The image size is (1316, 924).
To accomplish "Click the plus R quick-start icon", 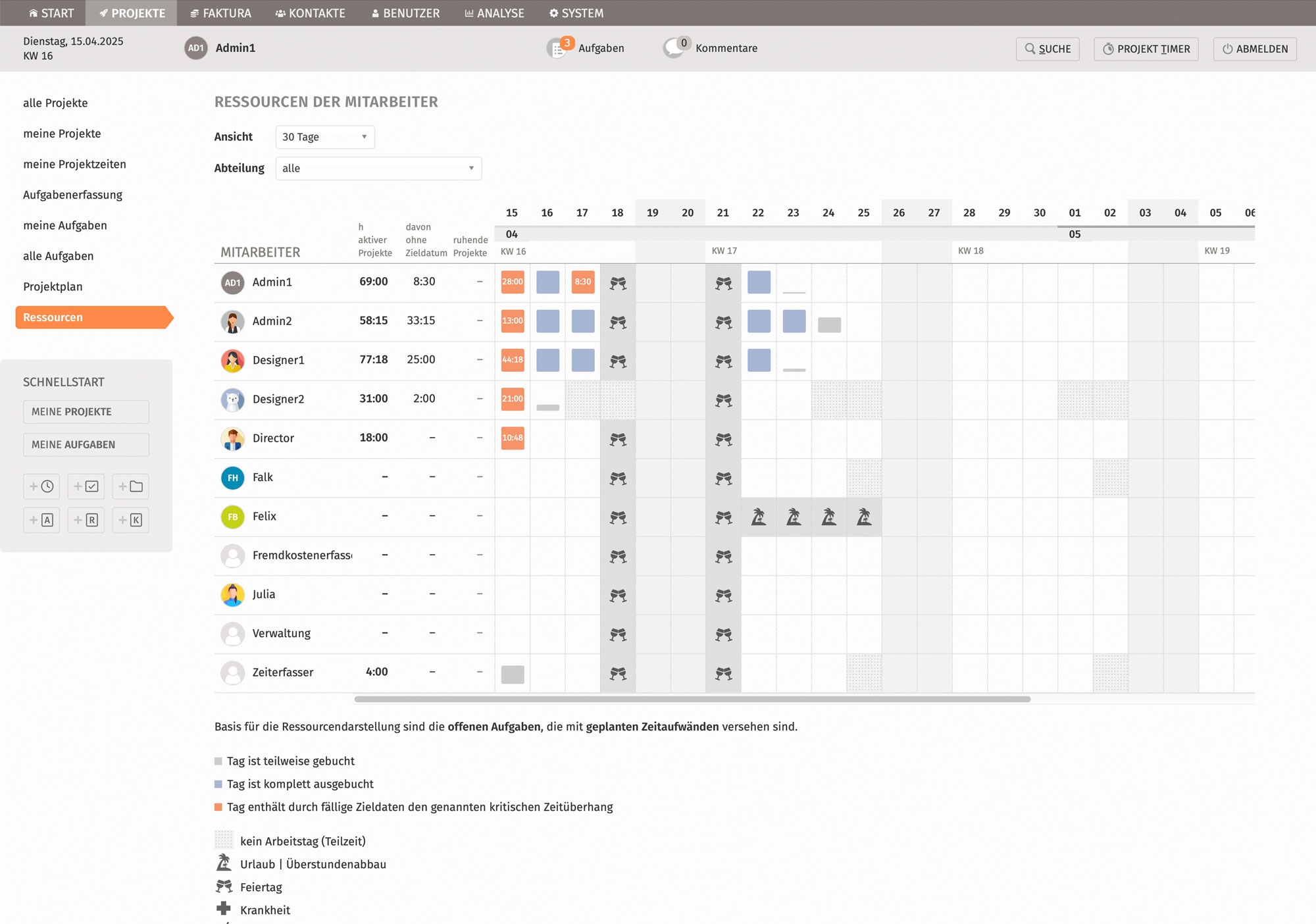I will coord(86,520).
